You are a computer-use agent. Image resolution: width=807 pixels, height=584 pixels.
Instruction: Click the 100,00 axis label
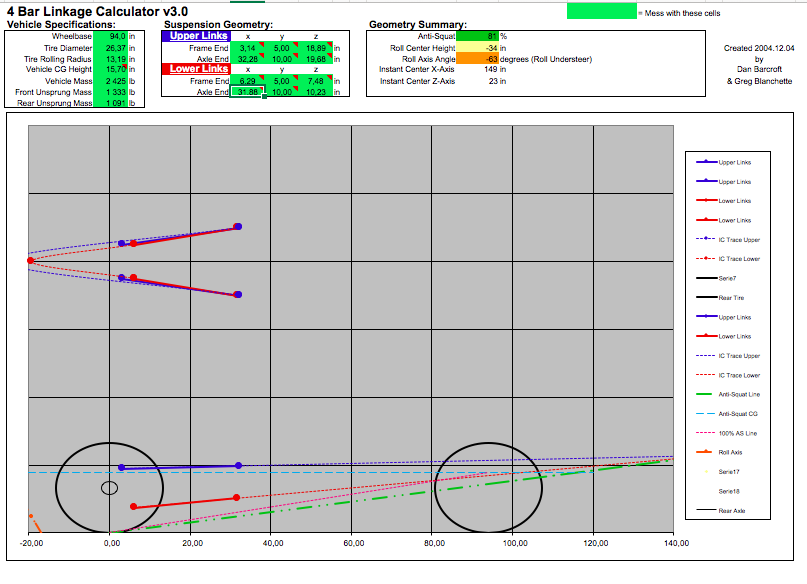pos(515,543)
